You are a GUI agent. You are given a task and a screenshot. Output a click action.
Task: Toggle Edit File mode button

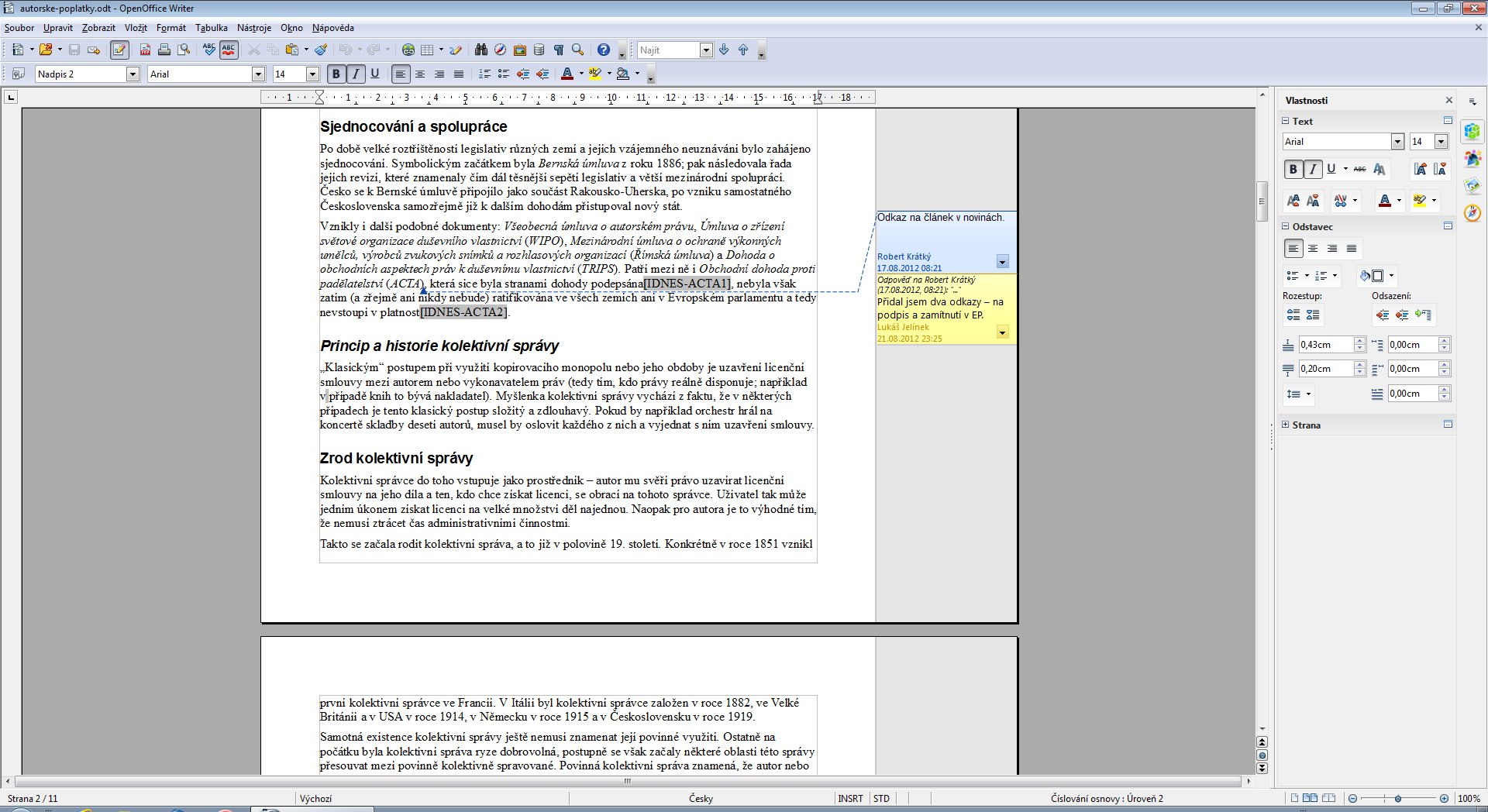click(x=119, y=50)
